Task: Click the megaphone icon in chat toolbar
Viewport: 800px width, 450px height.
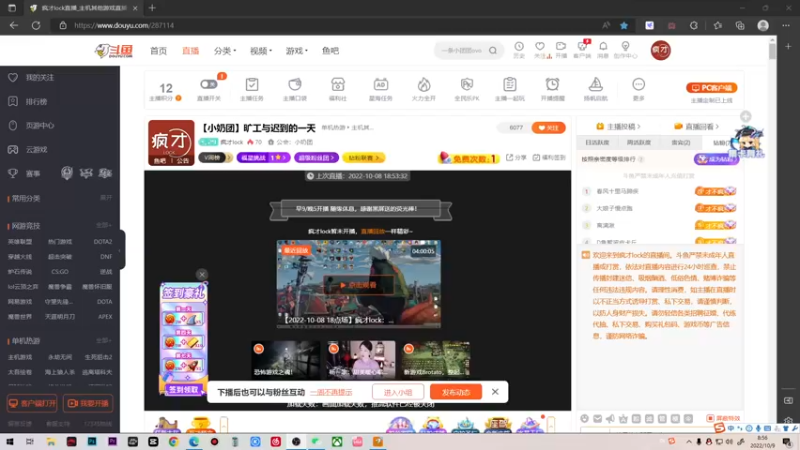Action: 610,419
